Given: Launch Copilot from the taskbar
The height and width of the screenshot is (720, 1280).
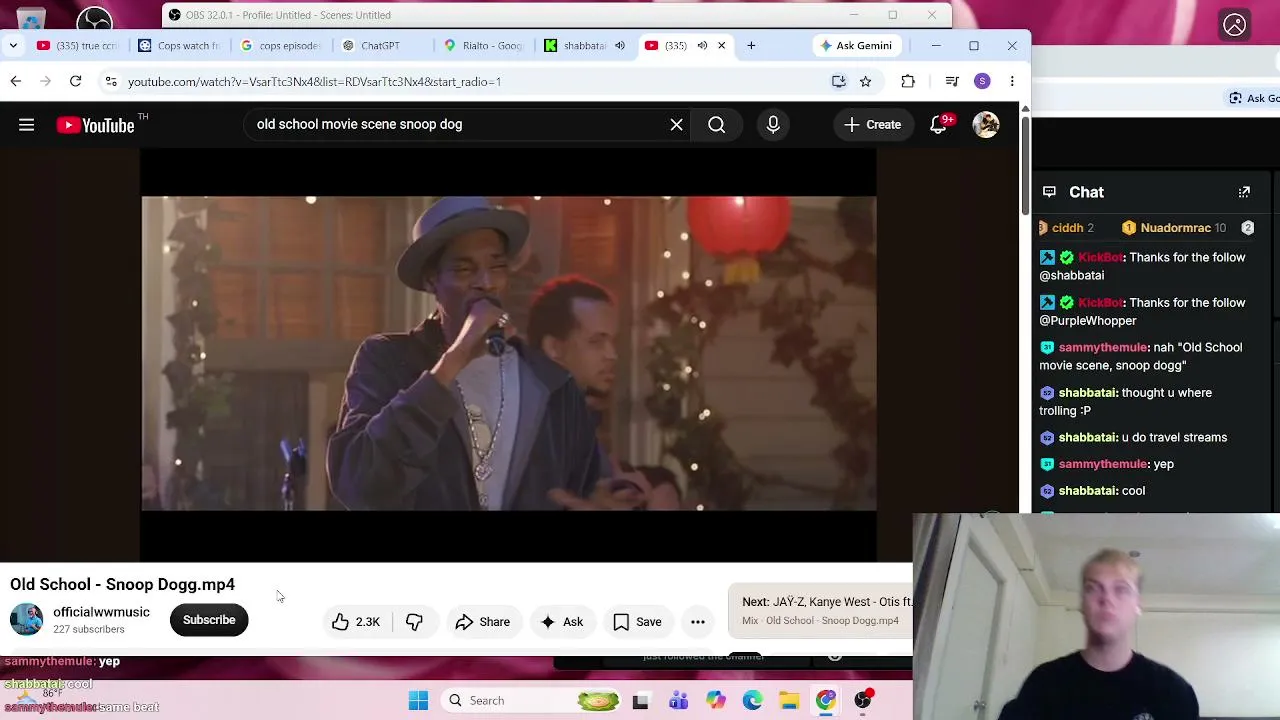Looking at the screenshot, I should (715, 701).
